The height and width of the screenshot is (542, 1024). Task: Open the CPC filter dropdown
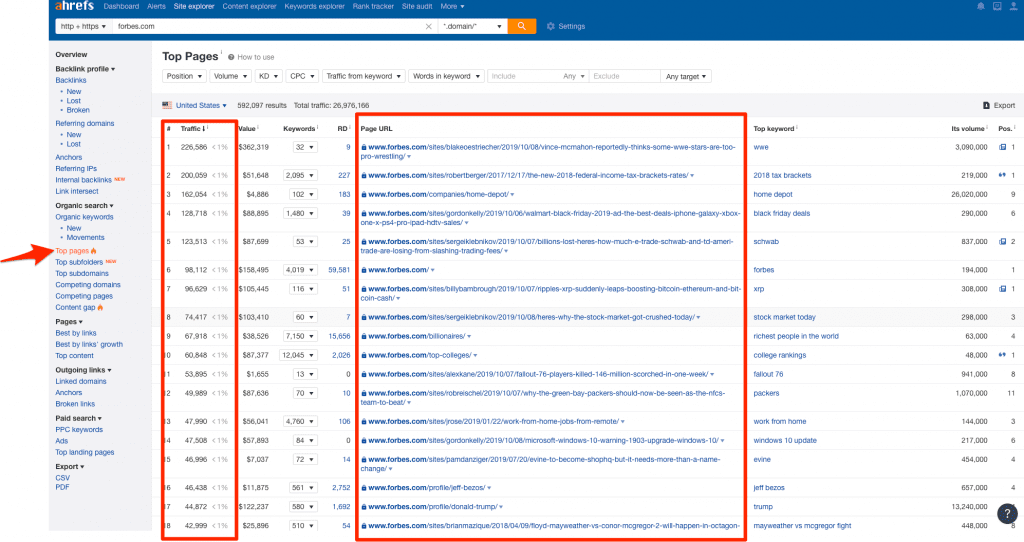[x=302, y=76]
